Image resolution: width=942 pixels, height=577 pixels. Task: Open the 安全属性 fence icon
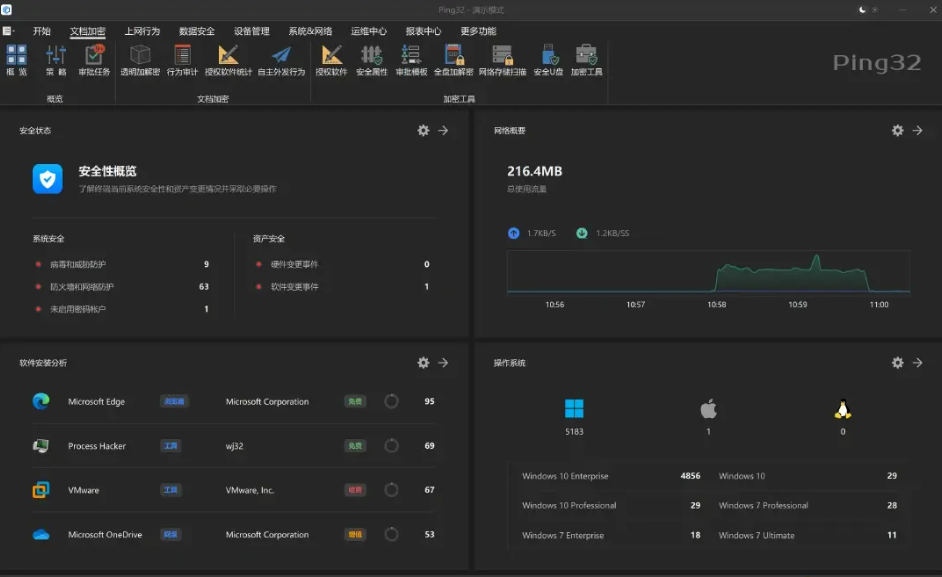pyautogui.click(x=371, y=55)
